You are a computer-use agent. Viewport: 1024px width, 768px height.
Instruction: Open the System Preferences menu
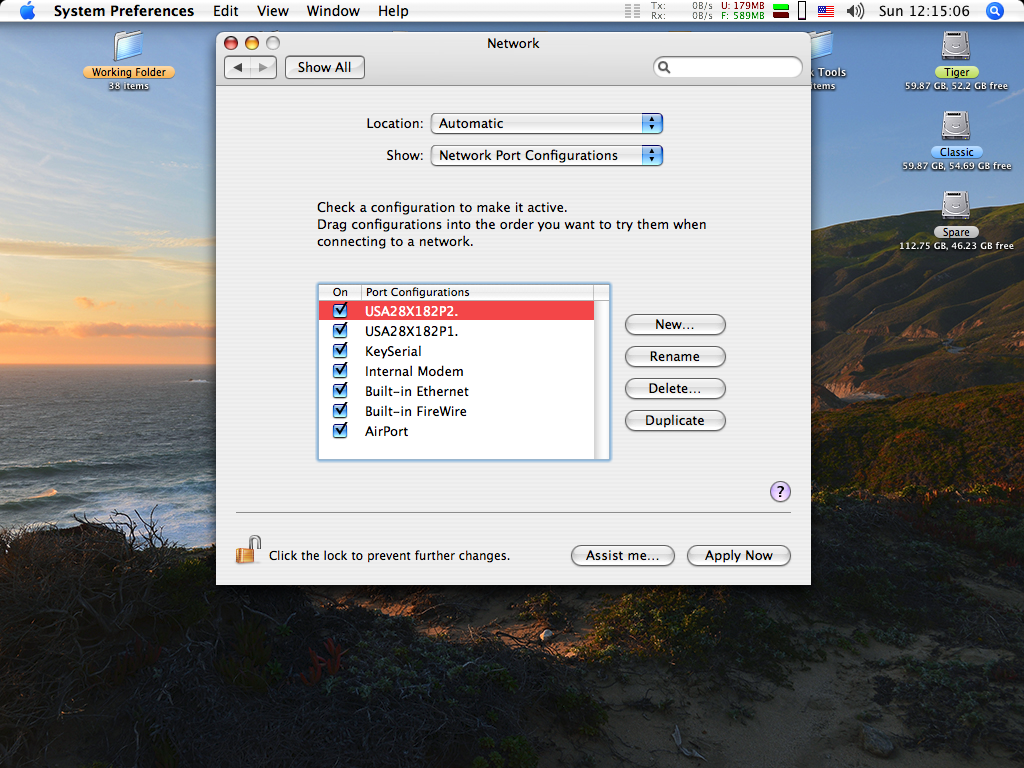click(x=123, y=11)
